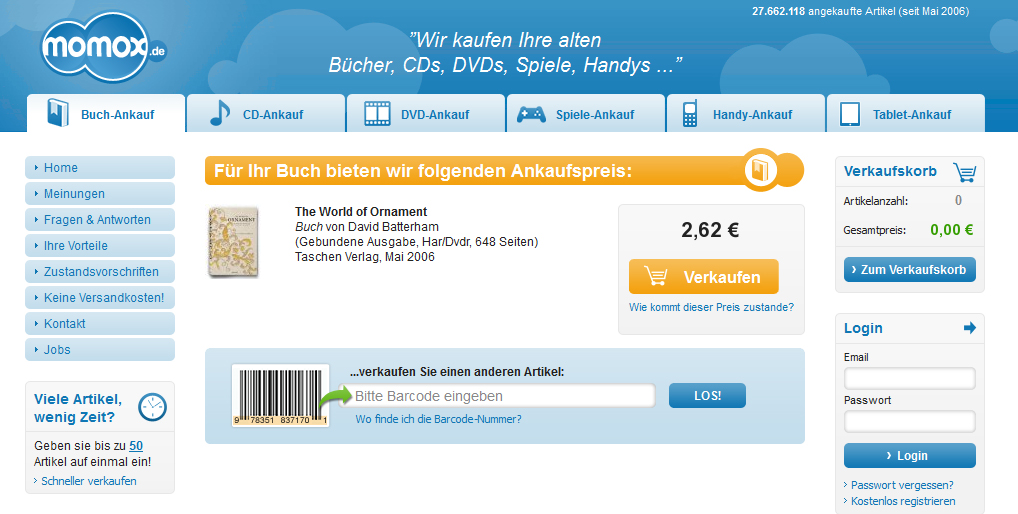Click the gamepad icon for Spiele-Ankauf
The height and width of the screenshot is (514, 1018).
531,114
